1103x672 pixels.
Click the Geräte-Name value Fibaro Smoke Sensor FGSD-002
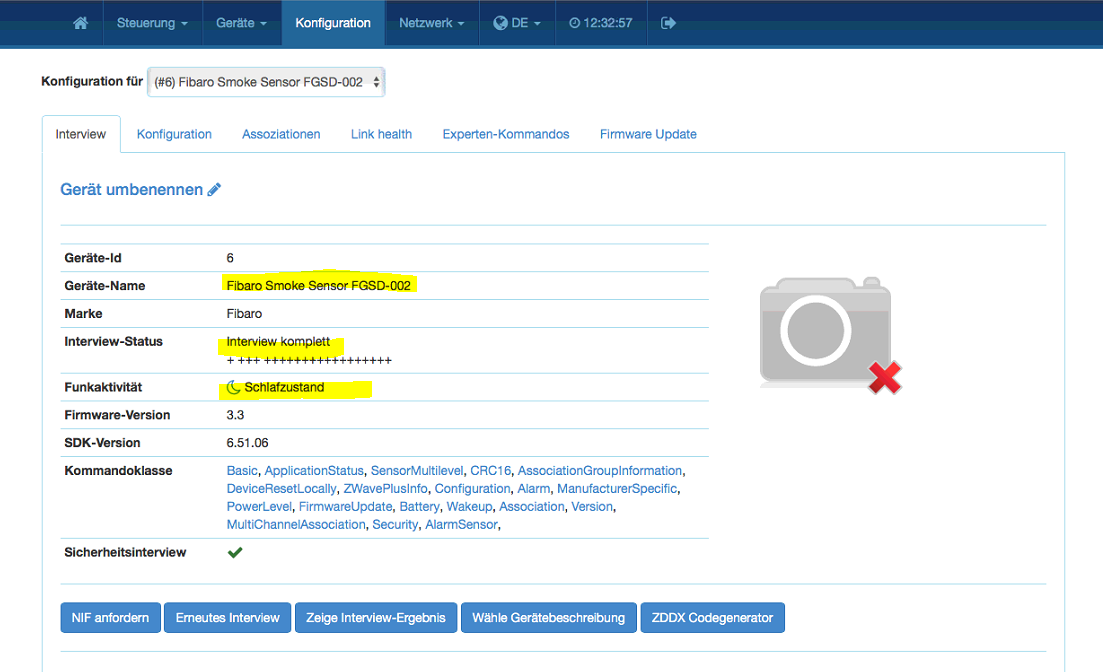click(x=319, y=286)
